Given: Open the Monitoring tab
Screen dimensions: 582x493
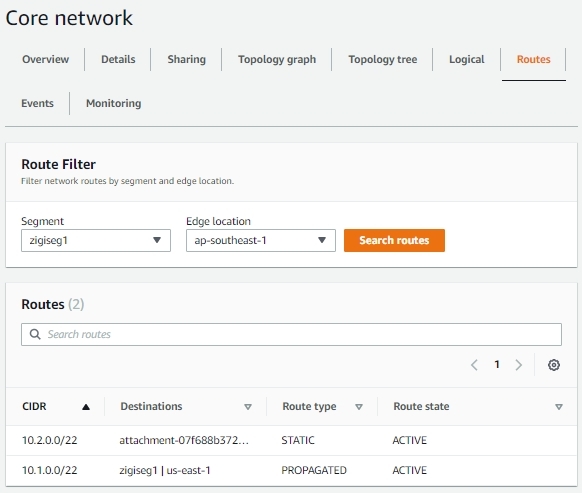Looking at the screenshot, I should click(x=114, y=103).
